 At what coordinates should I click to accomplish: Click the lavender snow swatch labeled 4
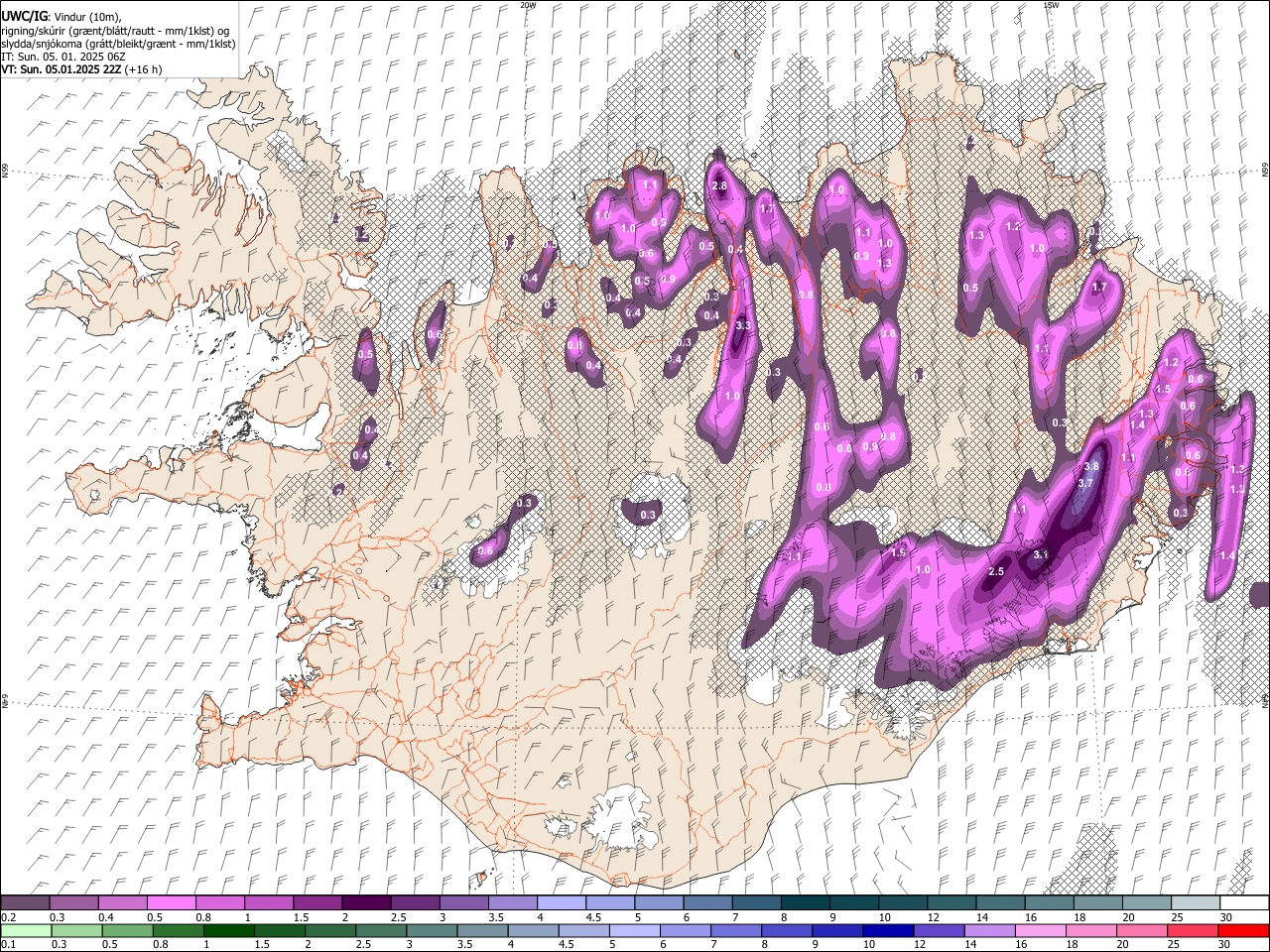[x=561, y=902]
